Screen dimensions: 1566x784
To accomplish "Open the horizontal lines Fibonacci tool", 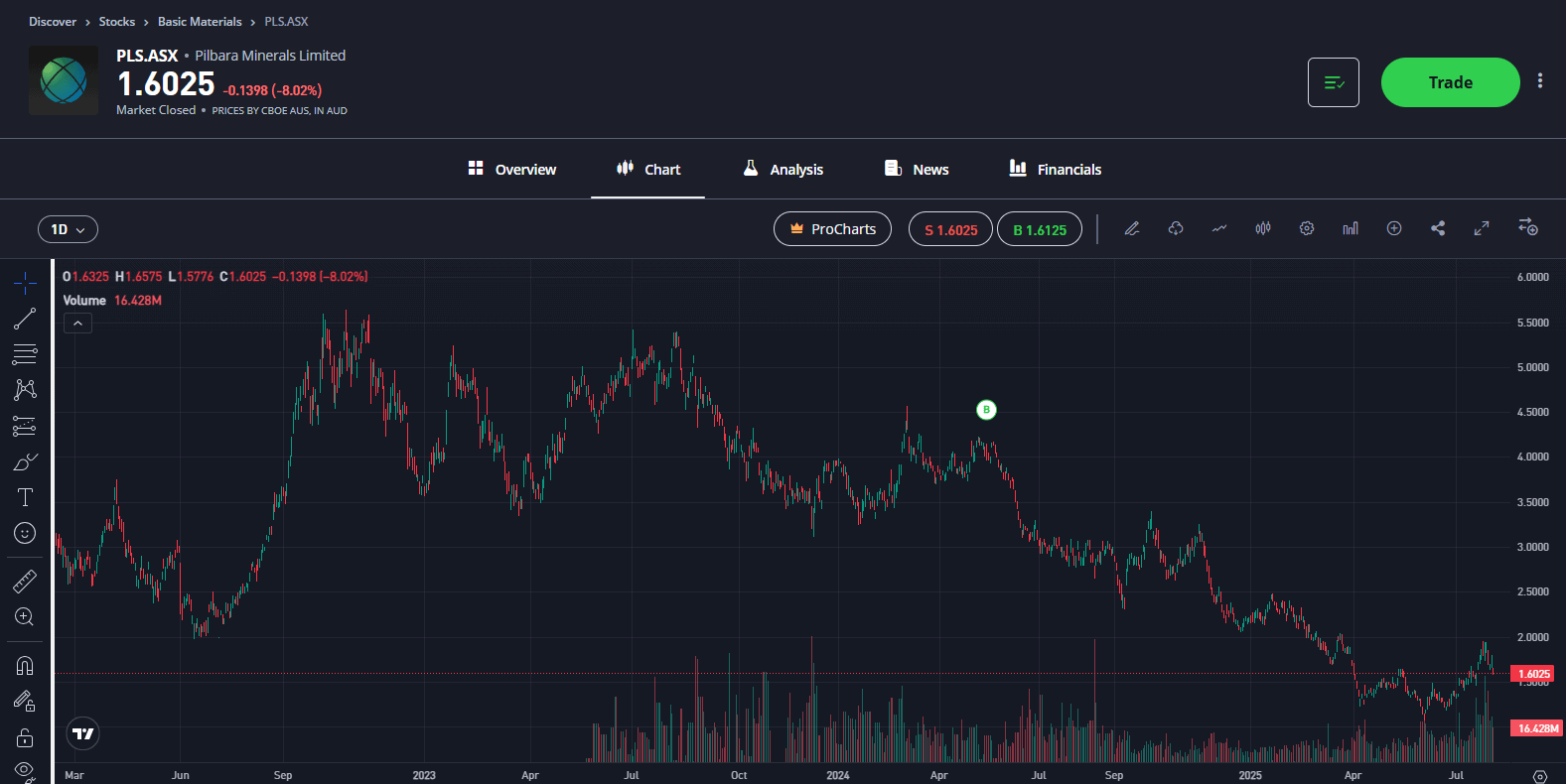I will coord(25,354).
